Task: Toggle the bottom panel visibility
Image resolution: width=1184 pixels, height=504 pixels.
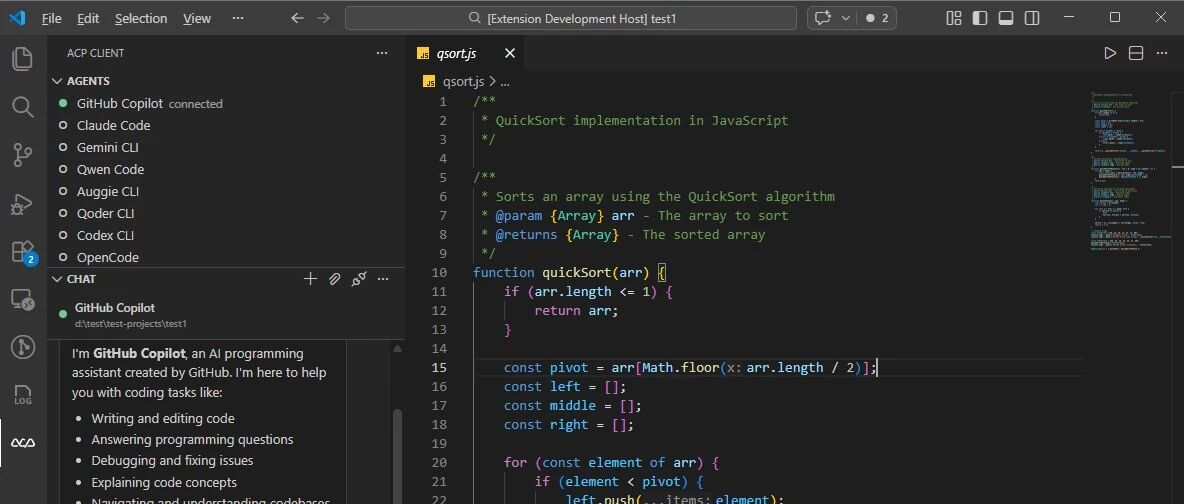Action: click(x=1006, y=18)
